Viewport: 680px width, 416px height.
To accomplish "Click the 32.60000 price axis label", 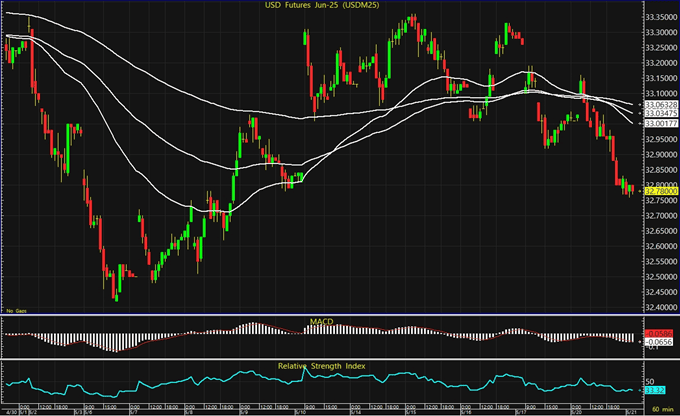I will [658, 245].
